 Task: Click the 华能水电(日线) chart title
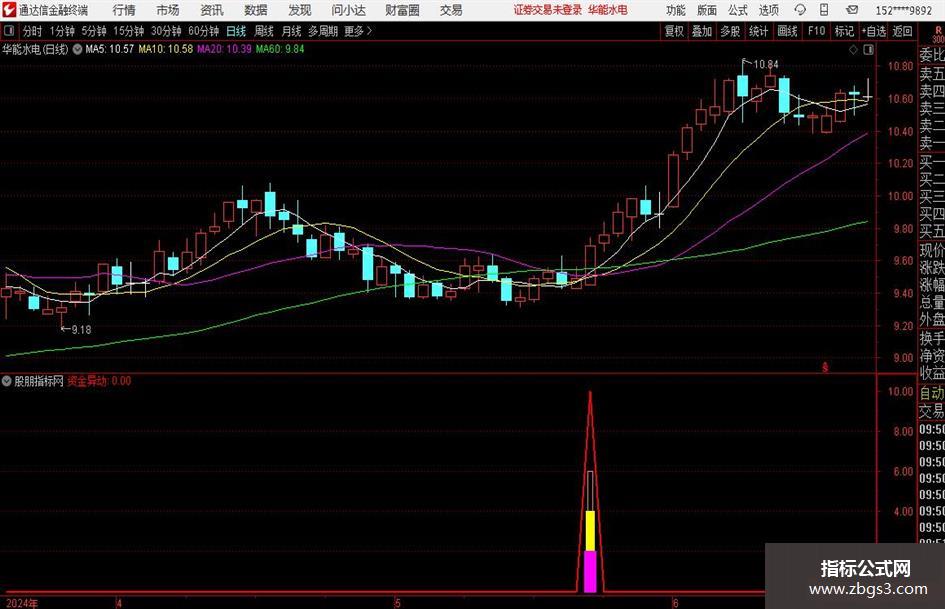pos(35,49)
